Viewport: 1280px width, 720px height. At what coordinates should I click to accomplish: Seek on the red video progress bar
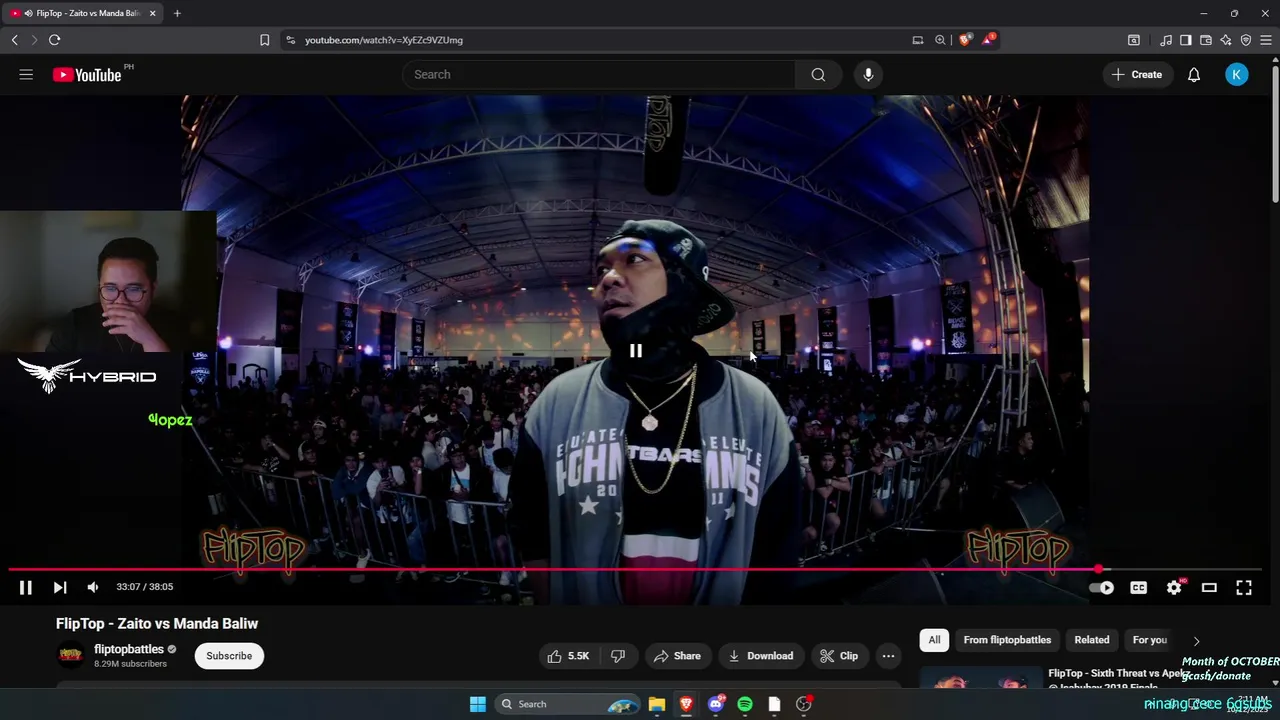click(635, 569)
